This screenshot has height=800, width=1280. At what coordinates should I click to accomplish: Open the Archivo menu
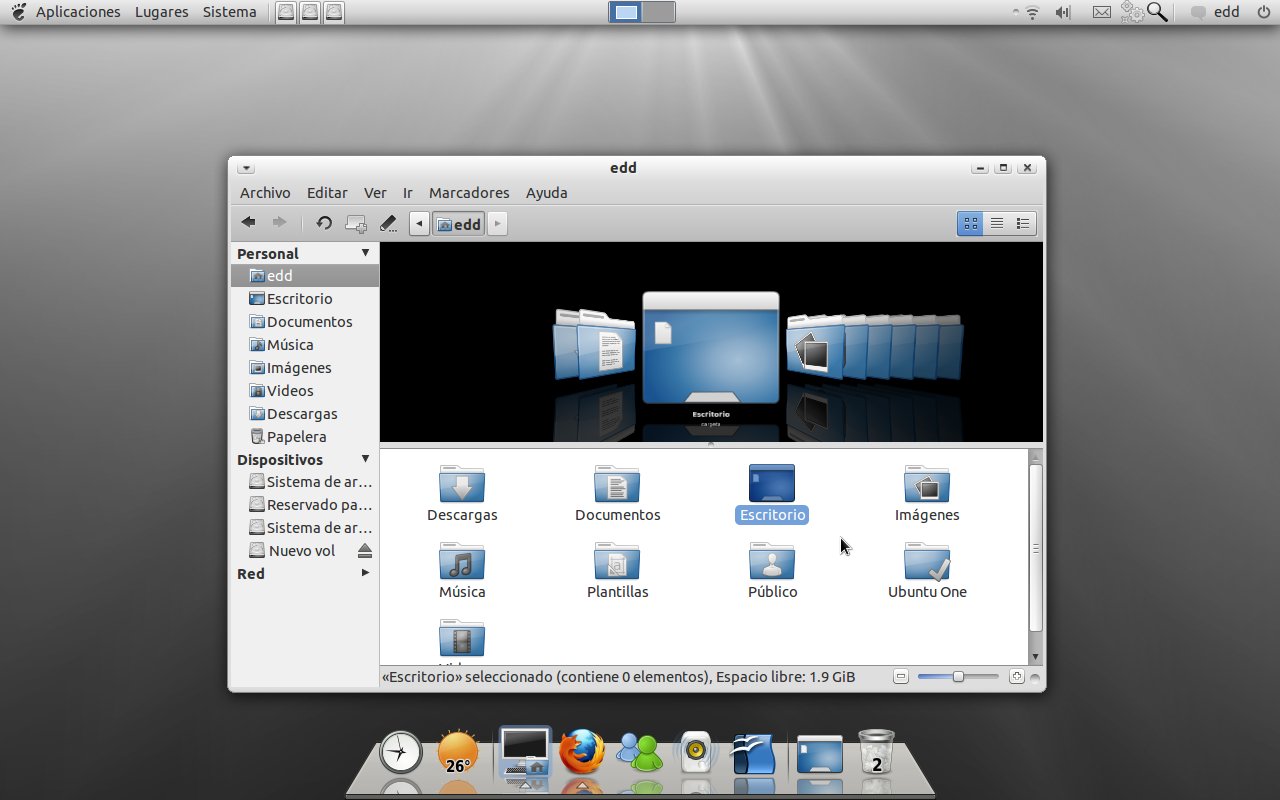[265, 193]
